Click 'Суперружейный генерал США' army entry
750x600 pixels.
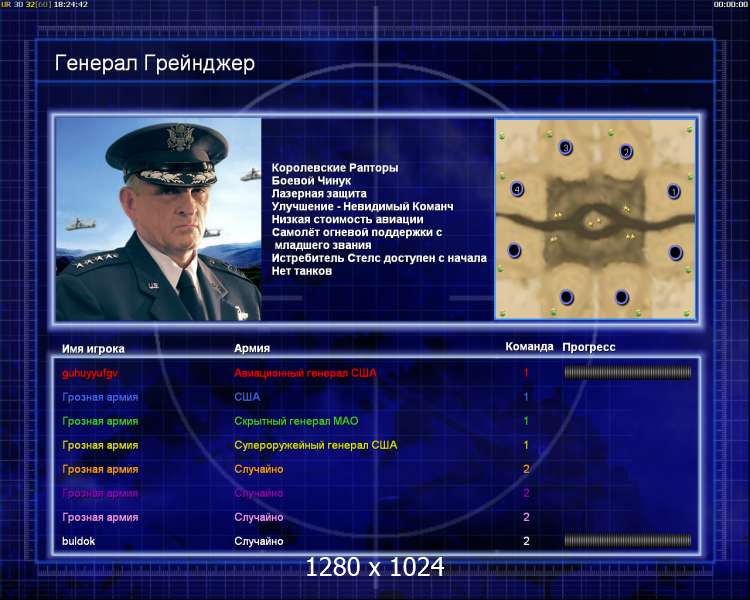316,445
